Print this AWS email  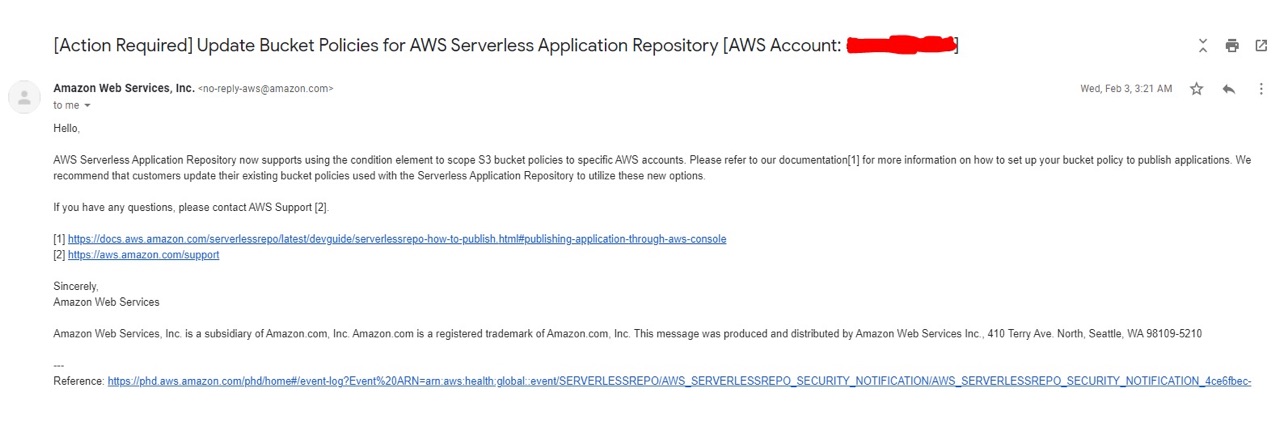coord(1232,45)
